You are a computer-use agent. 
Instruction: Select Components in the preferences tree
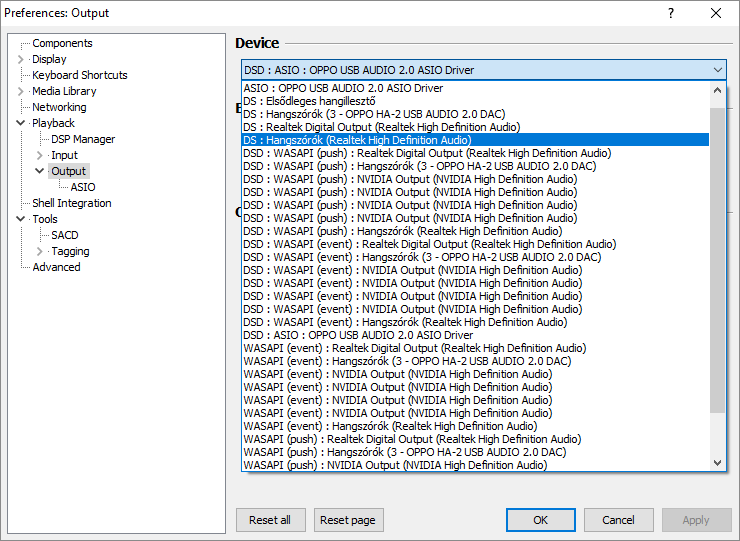tap(62, 43)
